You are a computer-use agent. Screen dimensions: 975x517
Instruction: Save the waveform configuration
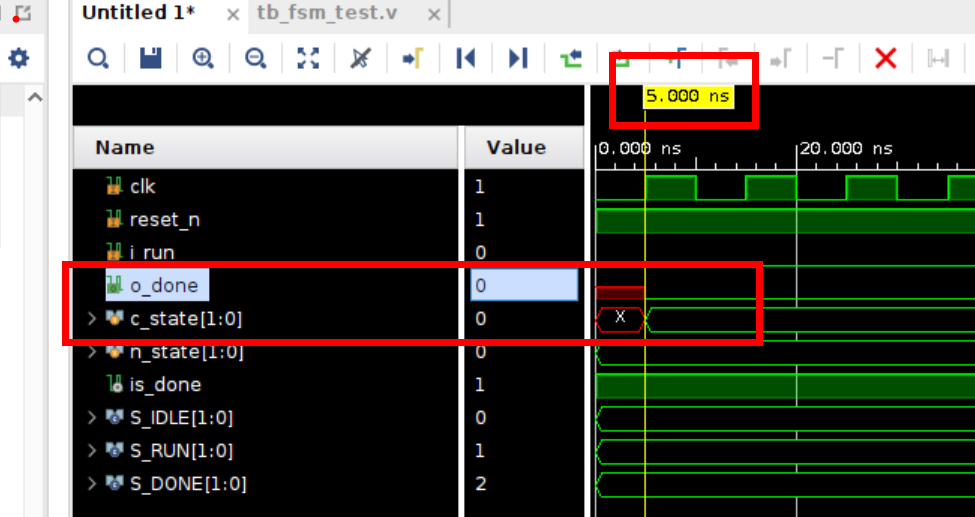(x=150, y=59)
